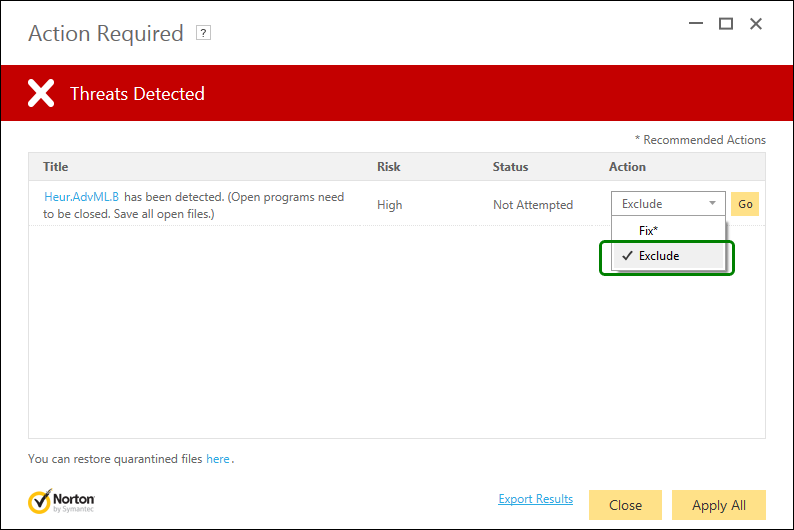Click the 'Threats Detected' banner text
794x530 pixels.
(x=137, y=94)
